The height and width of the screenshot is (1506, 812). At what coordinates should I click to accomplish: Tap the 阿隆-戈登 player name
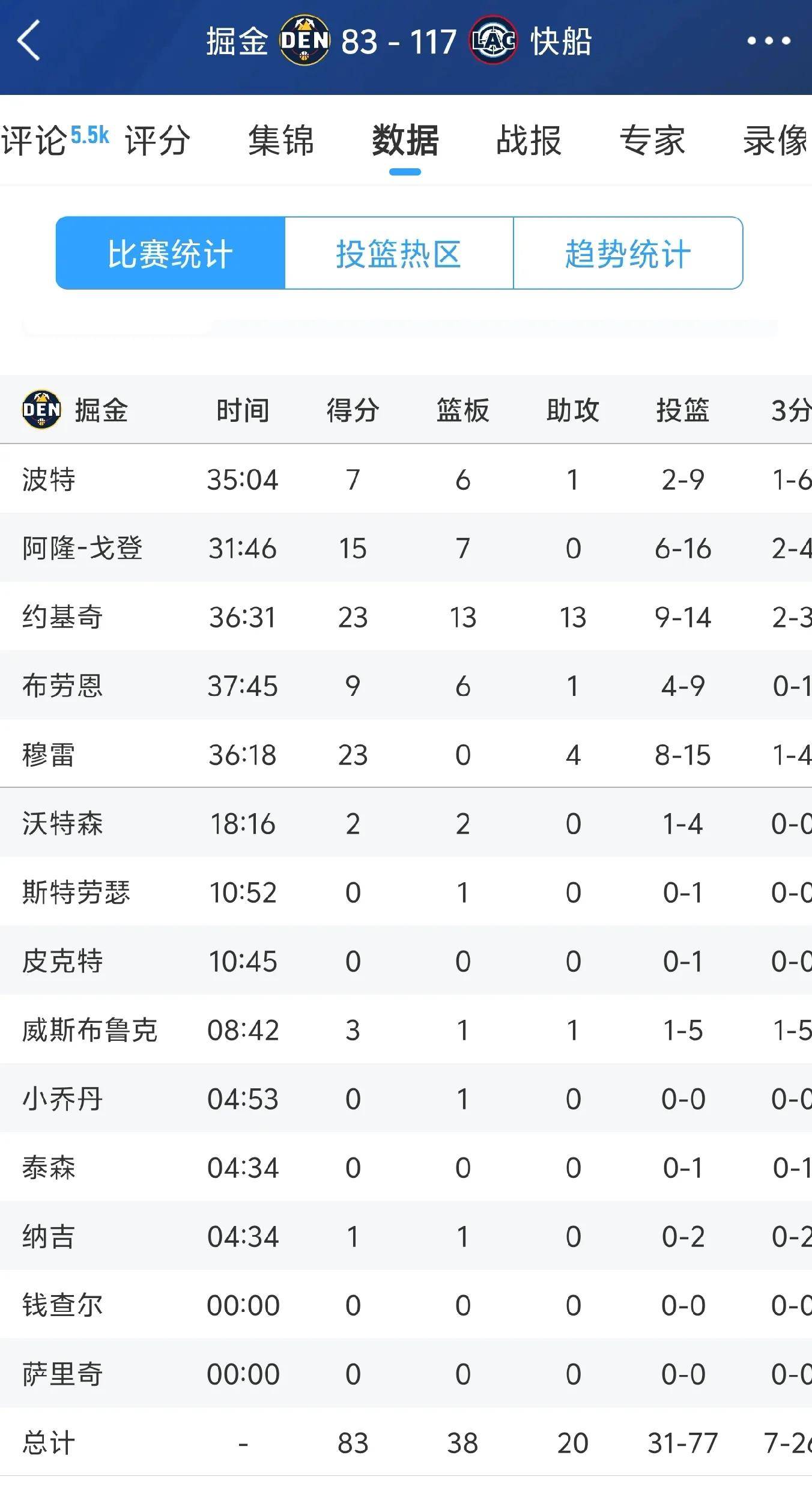[x=82, y=548]
